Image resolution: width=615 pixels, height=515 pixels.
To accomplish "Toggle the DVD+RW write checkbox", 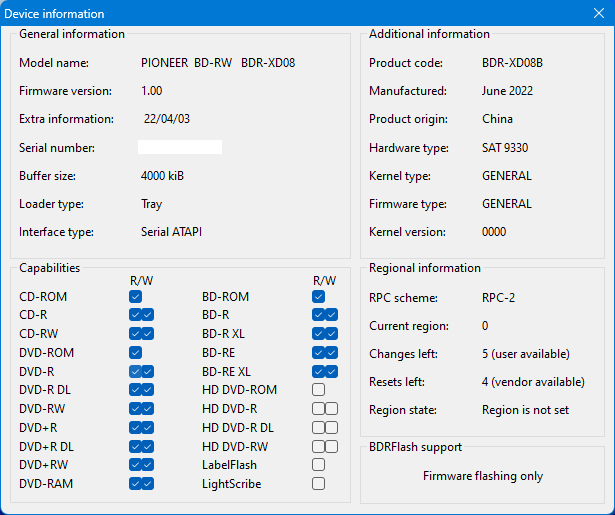I will (x=148, y=465).
